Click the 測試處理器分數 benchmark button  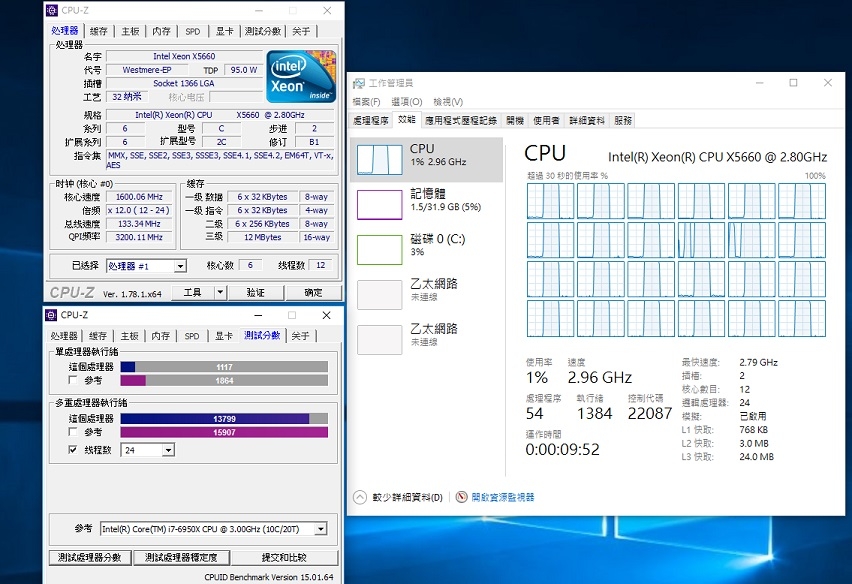click(90, 557)
